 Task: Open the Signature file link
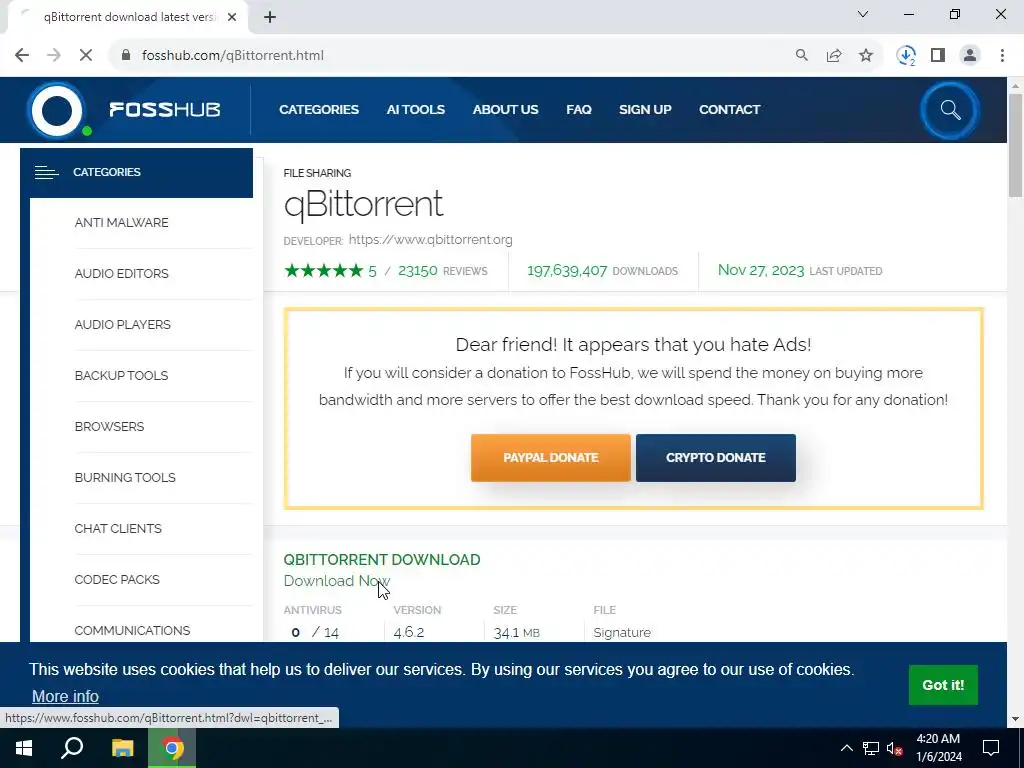pyautogui.click(x=622, y=632)
